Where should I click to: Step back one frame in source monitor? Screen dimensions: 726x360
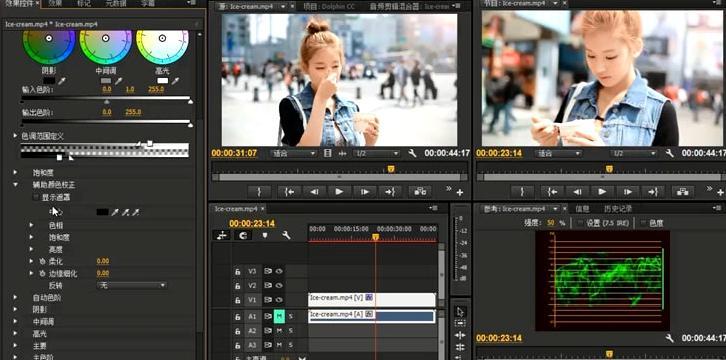point(314,192)
